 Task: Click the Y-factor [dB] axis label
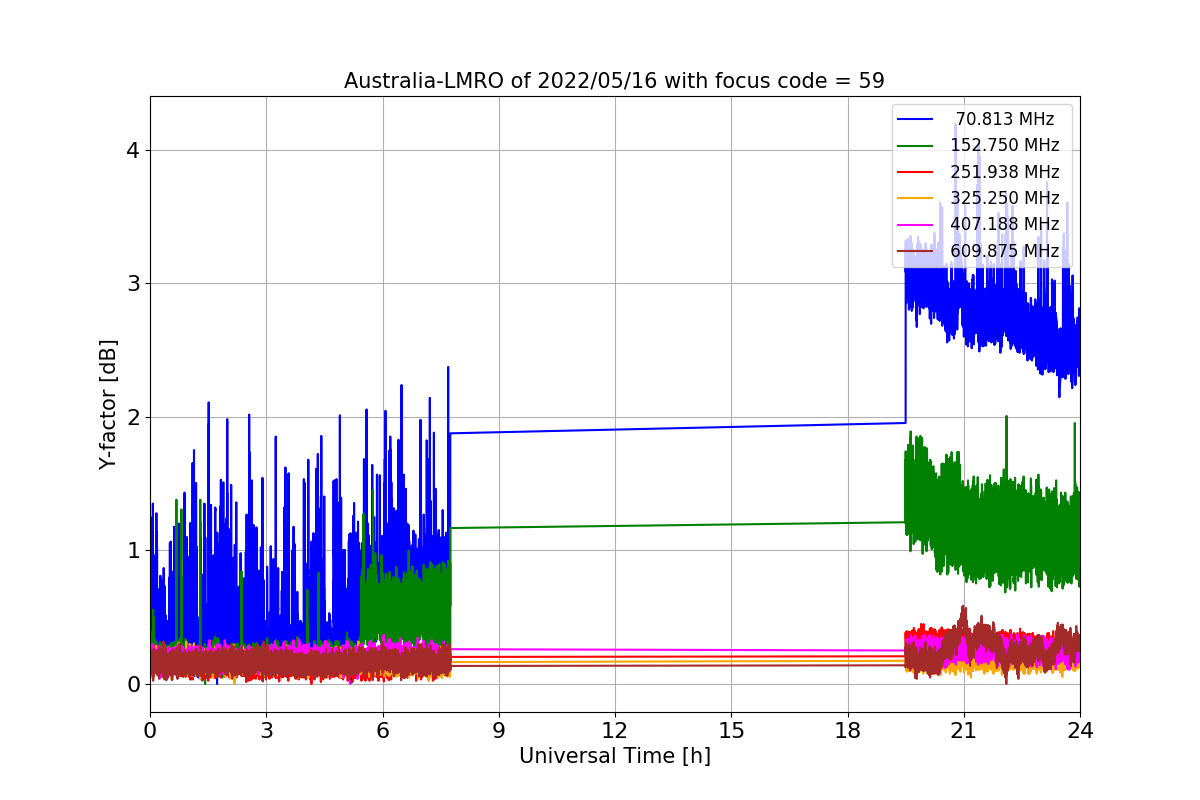[x=109, y=405]
